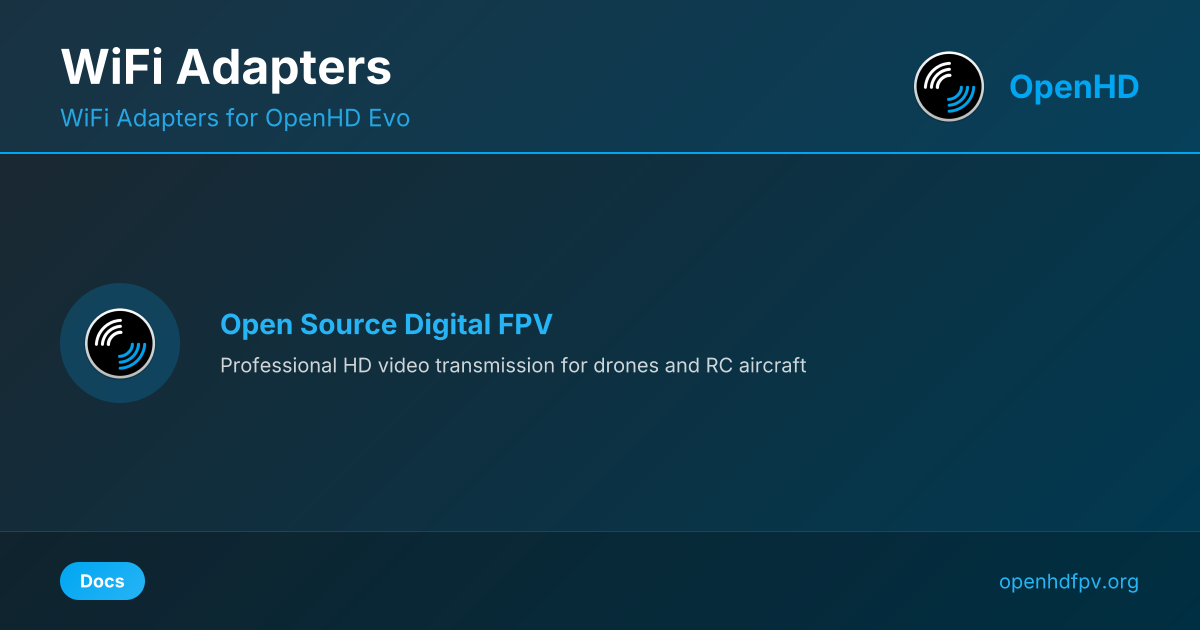Click the subtitle WiFi Adapters for OpenHD Evo

pyautogui.click(x=235, y=118)
